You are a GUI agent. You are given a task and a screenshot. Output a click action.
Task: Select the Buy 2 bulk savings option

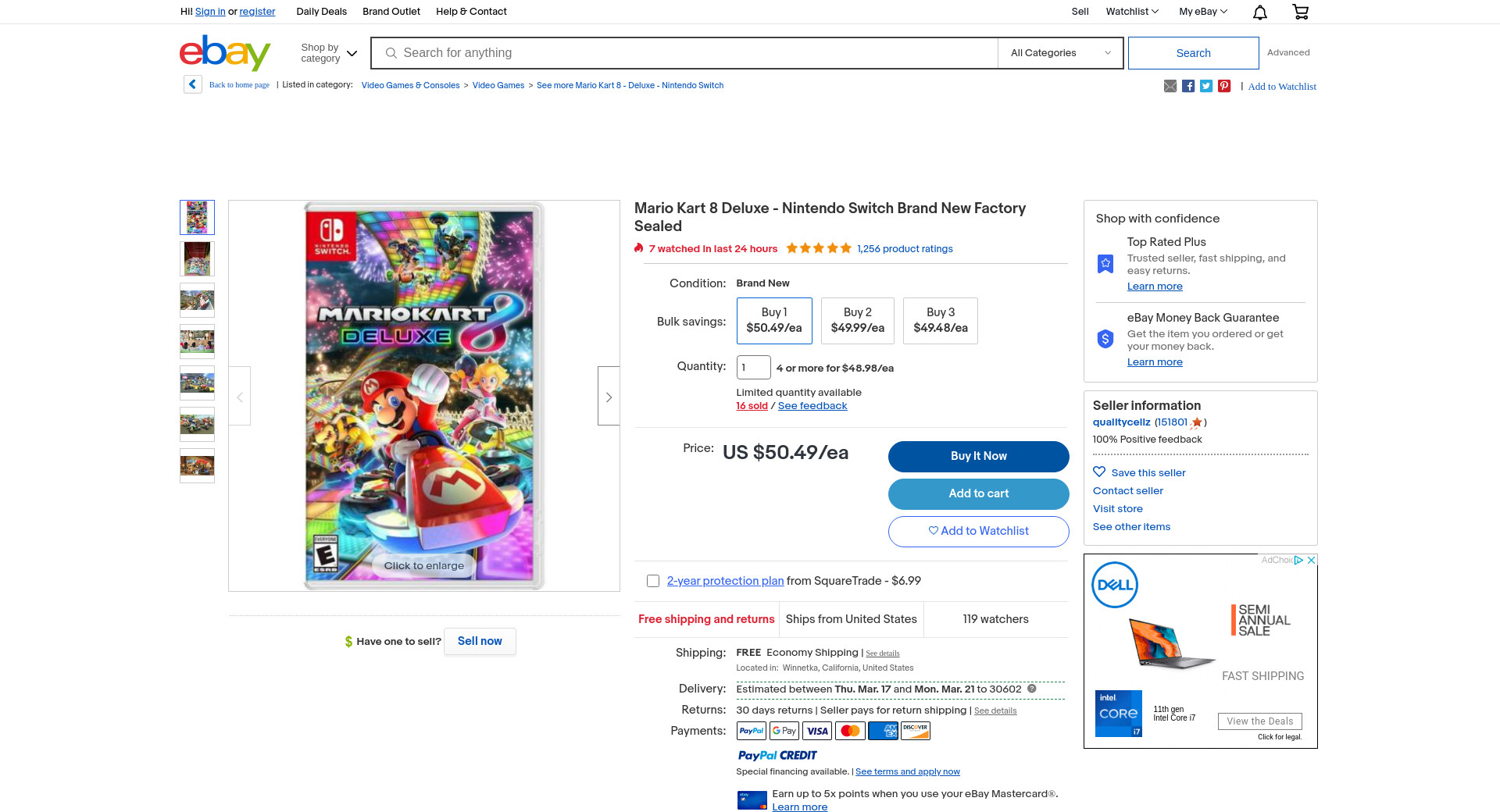(x=857, y=320)
